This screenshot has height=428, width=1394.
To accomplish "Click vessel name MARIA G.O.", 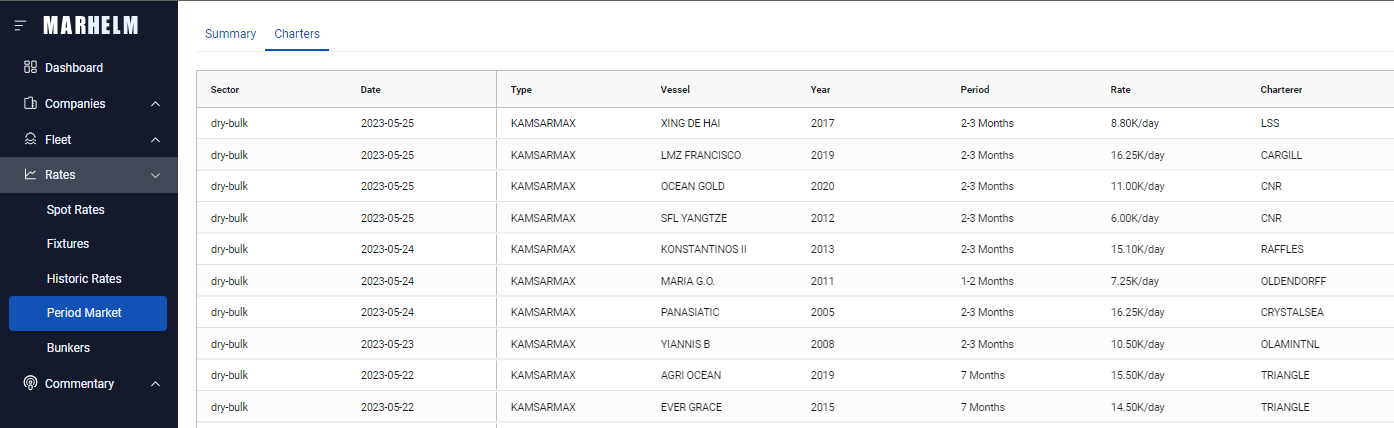I will 688,281.
